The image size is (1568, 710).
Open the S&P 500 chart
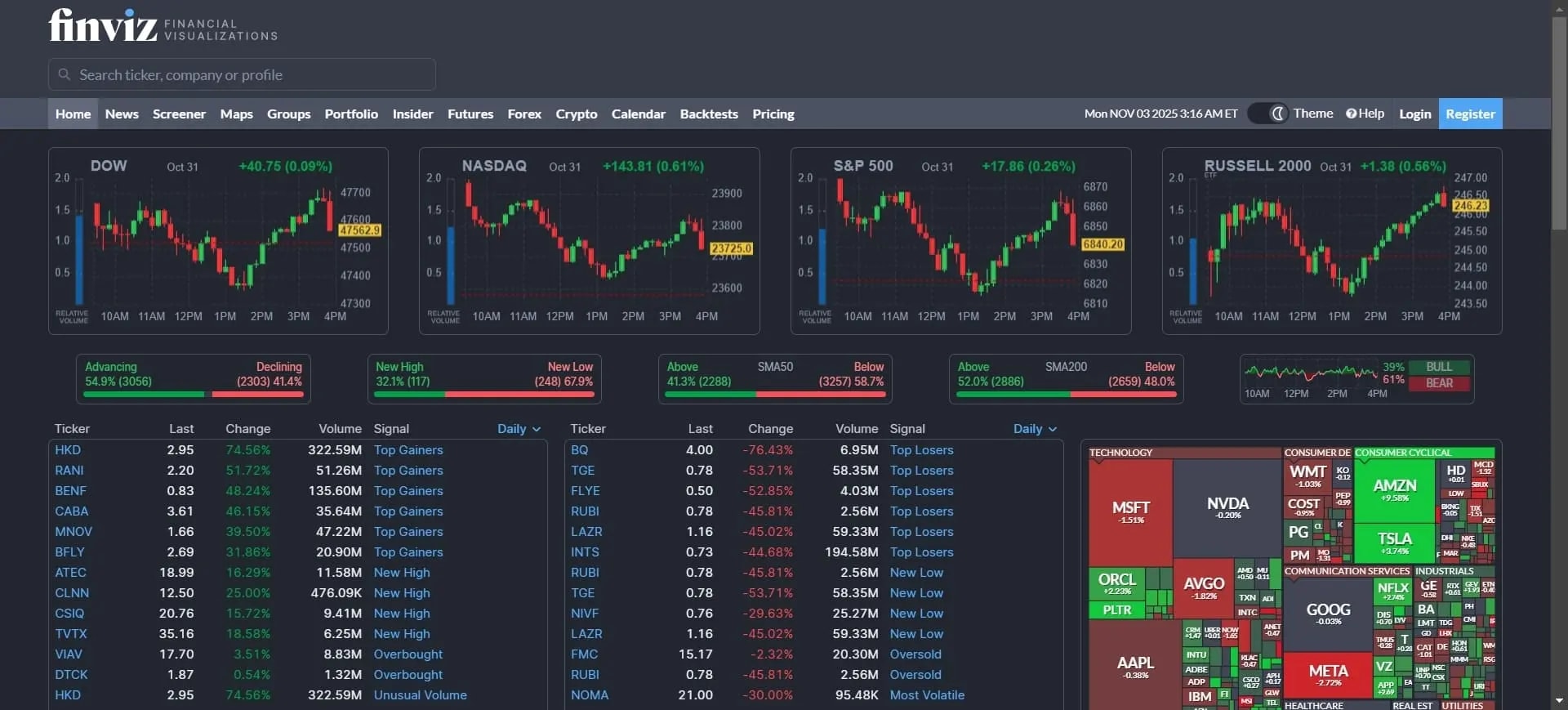pos(961,241)
